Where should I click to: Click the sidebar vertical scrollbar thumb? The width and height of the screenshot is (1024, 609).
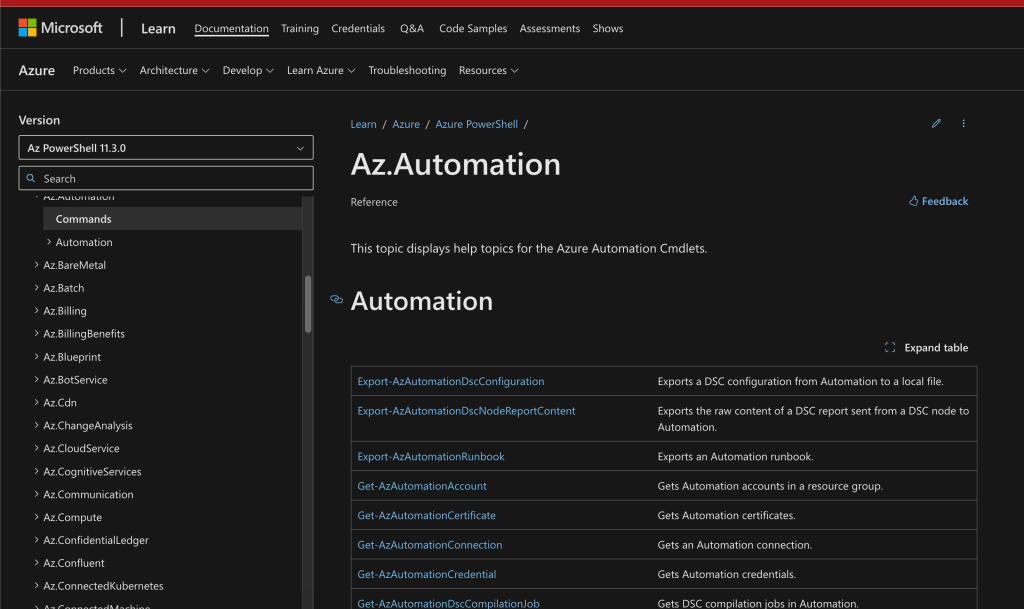tap(308, 304)
